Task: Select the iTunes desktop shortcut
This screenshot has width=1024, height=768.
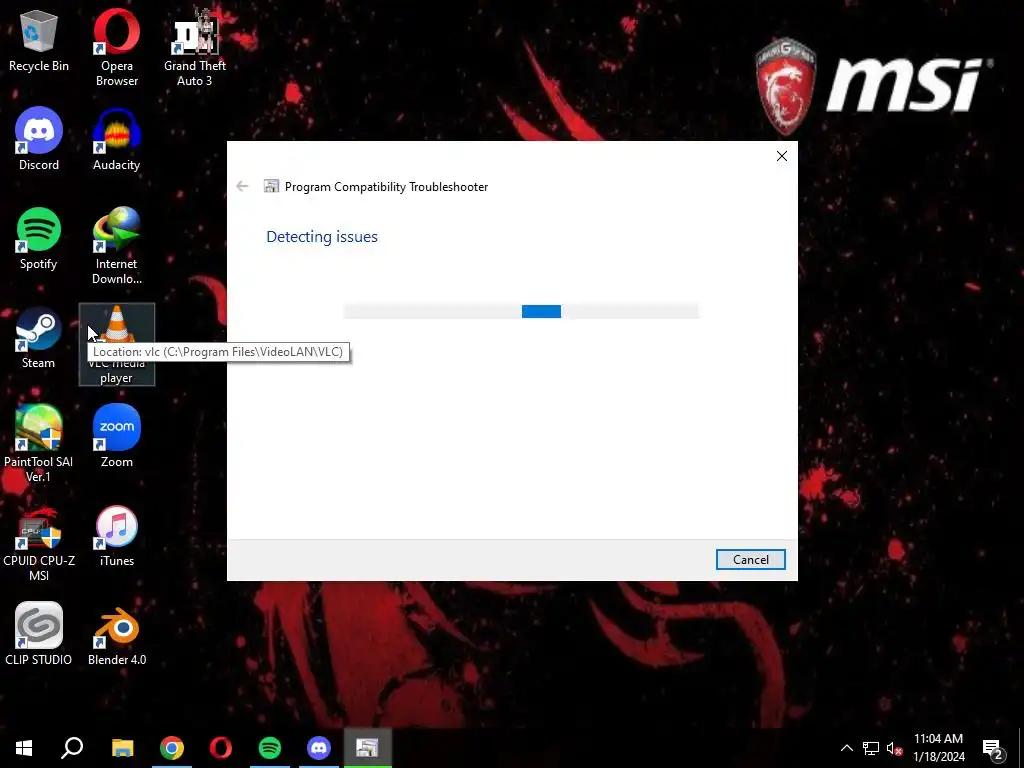Action: pyautogui.click(x=116, y=536)
